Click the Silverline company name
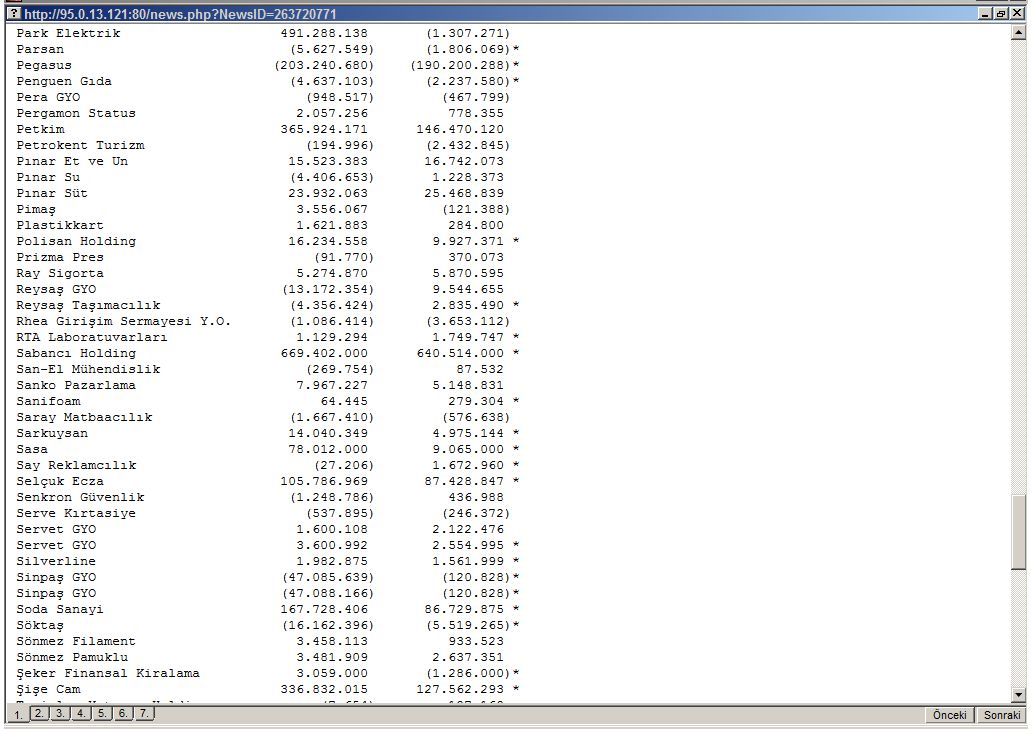The width and height of the screenshot is (1032, 729). (56, 561)
